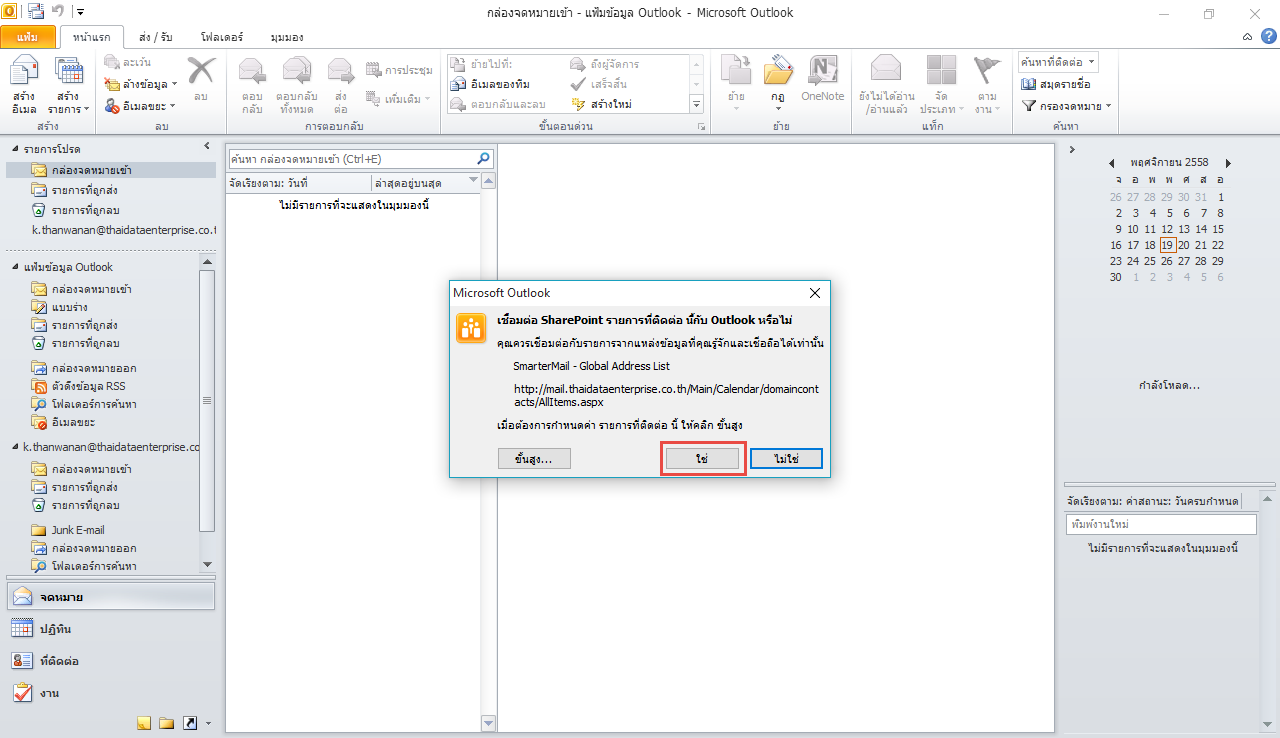The image size is (1280, 738).
Task: Open กรองจดหมาย (Filter E-mail) dropdown
Action: pyautogui.click(x=1067, y=105)
